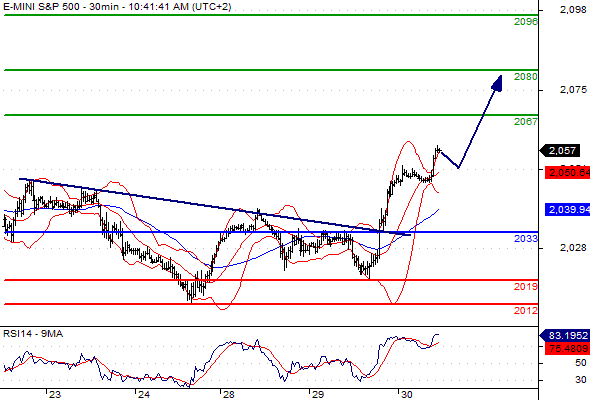Click the blue 2033 pivot level label
590x400 pixels.
click(526, 239)
